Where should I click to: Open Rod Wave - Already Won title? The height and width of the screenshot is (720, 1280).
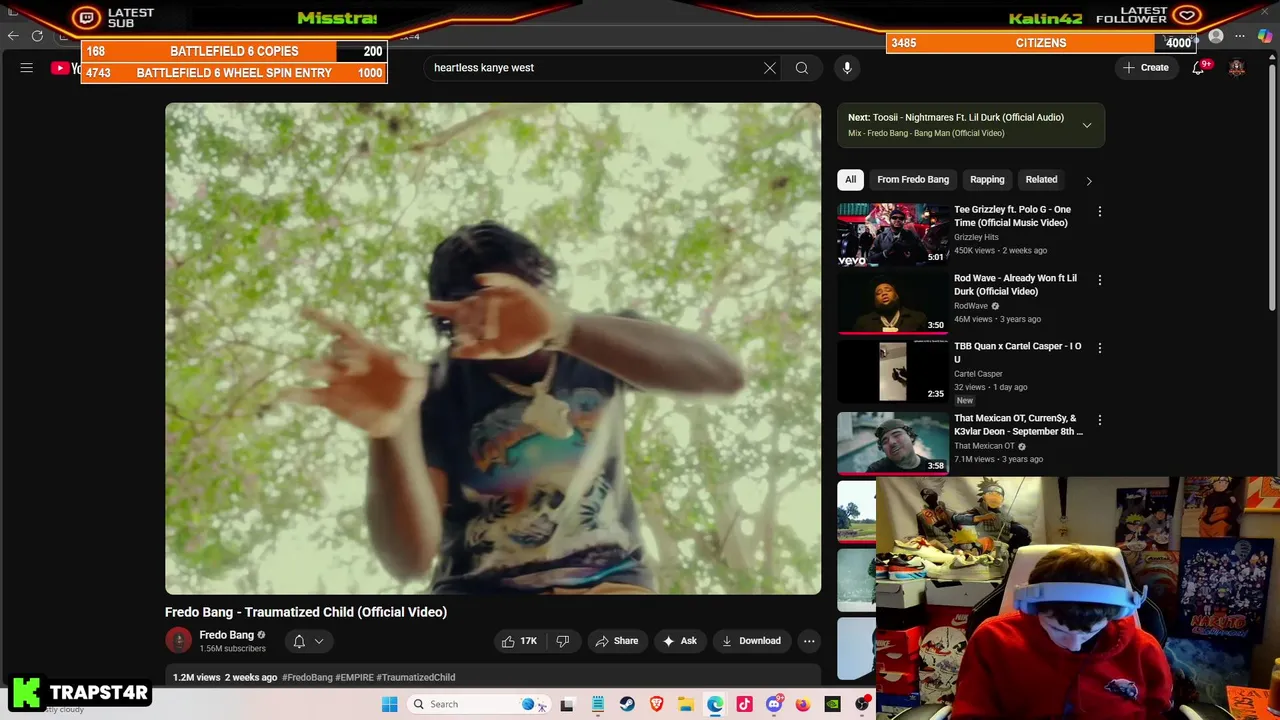(x=1015, y=284)
